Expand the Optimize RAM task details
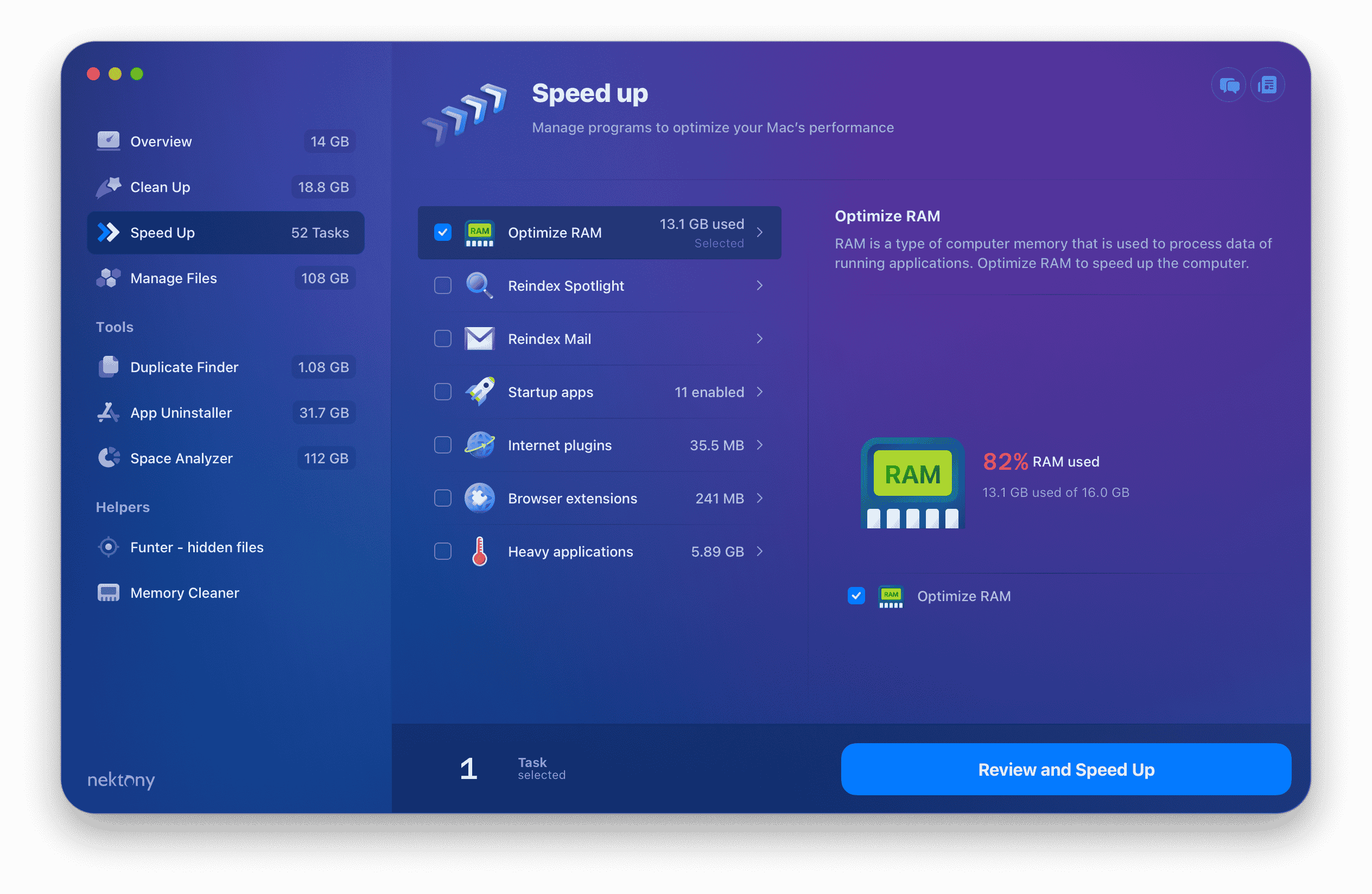The width and height of the screenshot is (1372, 894). 763,232
